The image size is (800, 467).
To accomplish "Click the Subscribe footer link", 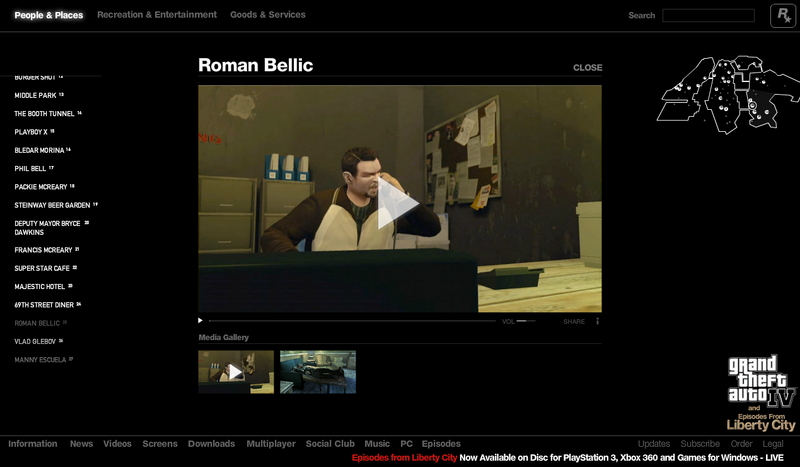I will pos(700,444).
